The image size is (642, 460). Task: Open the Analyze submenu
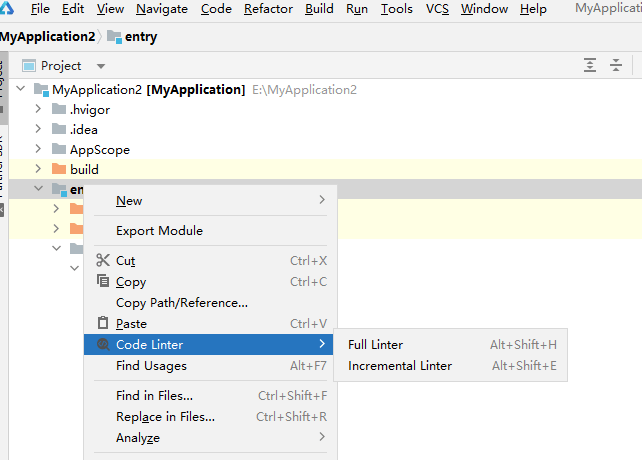[x=210, y=437]
